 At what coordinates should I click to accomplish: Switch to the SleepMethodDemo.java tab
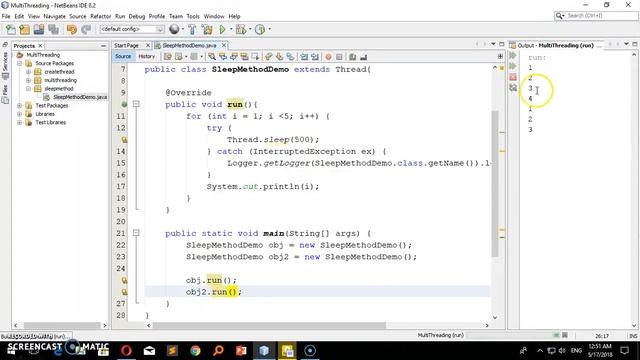tap(189, 45)
